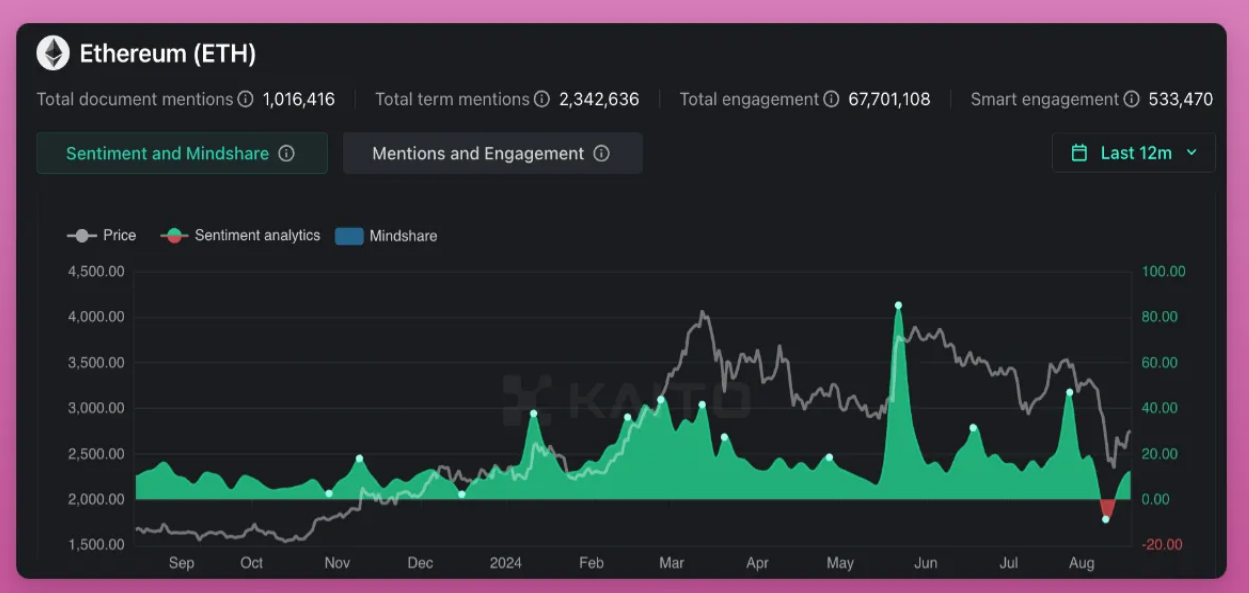This screenshot has width=1249, height=593.
Task: Click info icon next to Total engagement
Action: click(830, 99)
